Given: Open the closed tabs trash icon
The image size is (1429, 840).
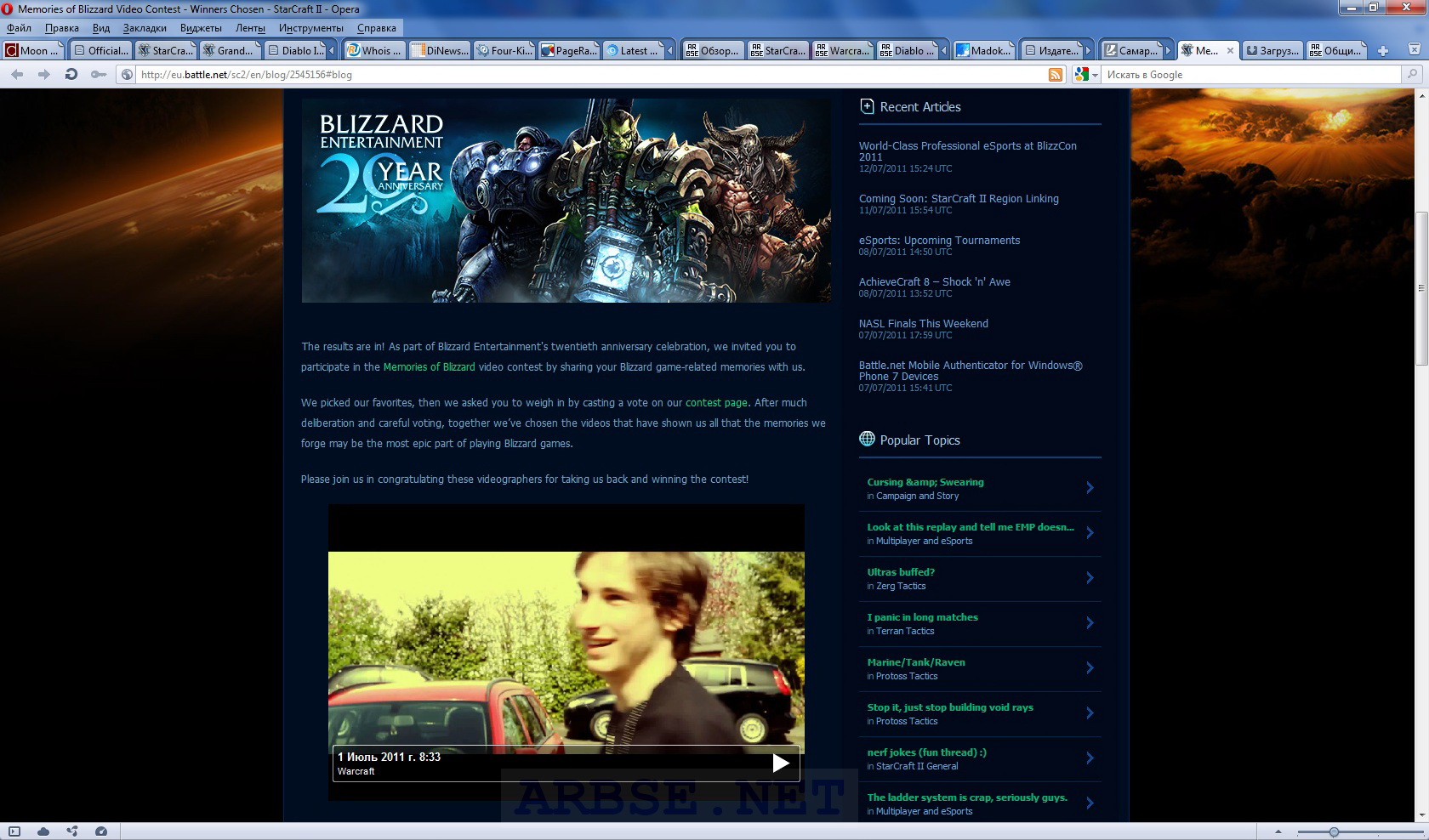Looking at the screenshot, I should tap(1415, 50).
